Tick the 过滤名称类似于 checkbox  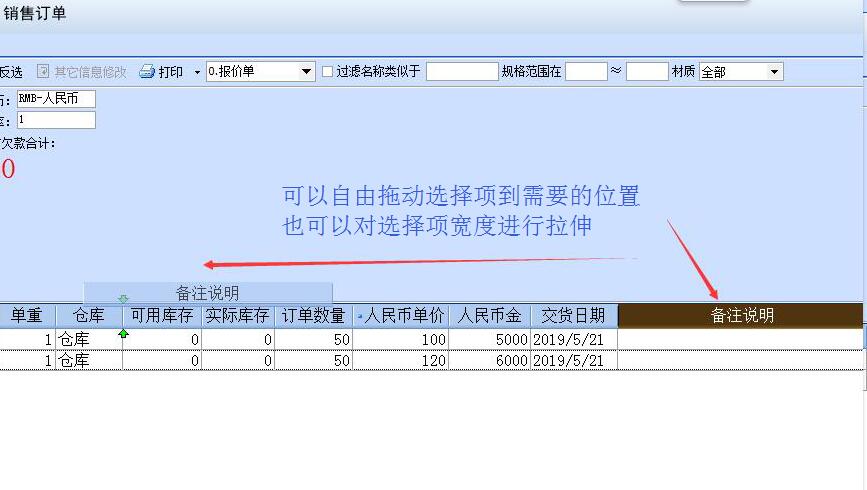tap(327, 71)
